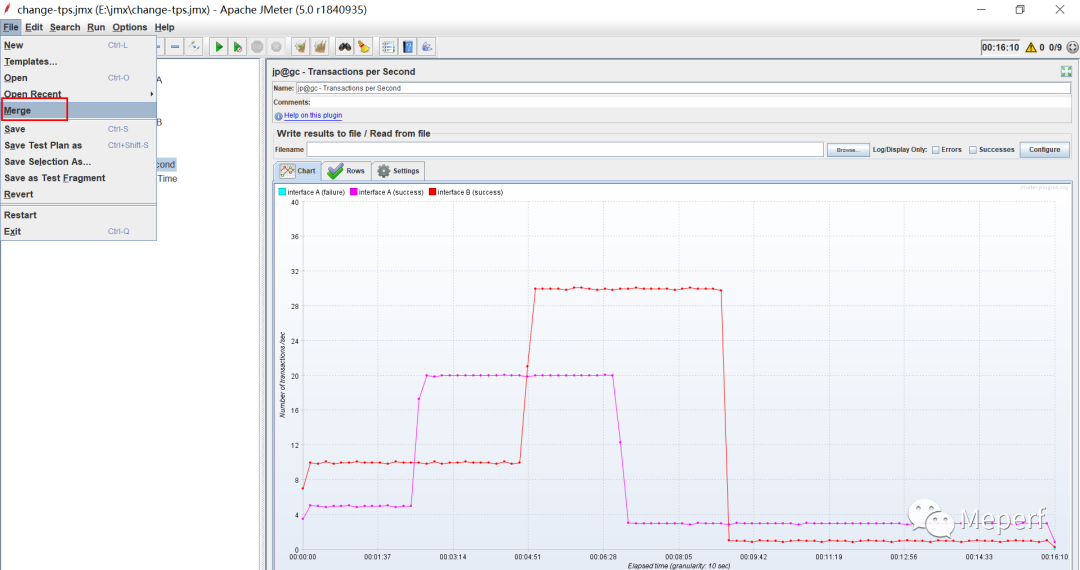The height and width of the screenshot is (570, 1080).
Task: Reset search with the broom icon
Action: [x=364, y=47]
